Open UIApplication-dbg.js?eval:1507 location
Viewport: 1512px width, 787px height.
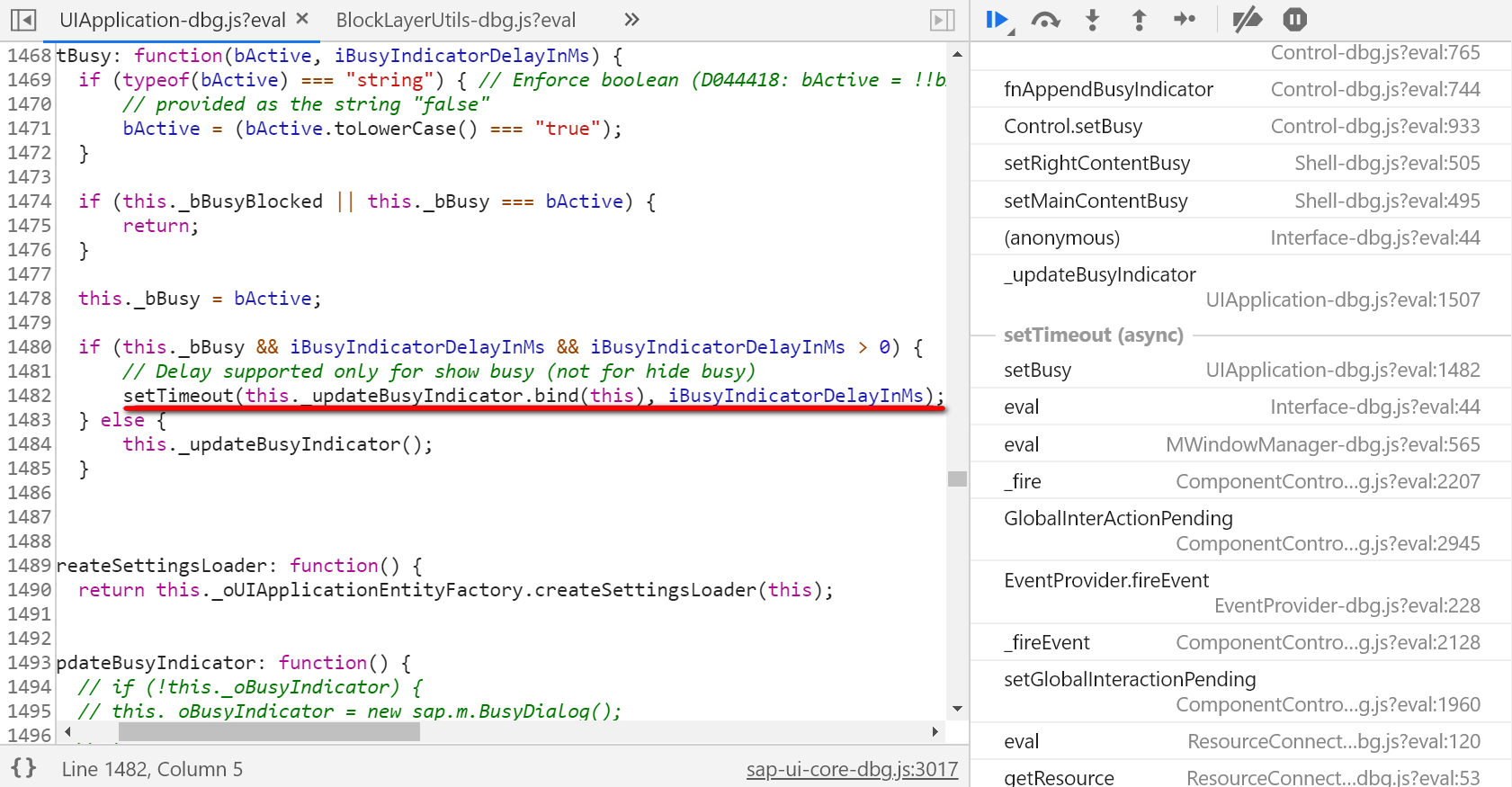pos(1343,300)
